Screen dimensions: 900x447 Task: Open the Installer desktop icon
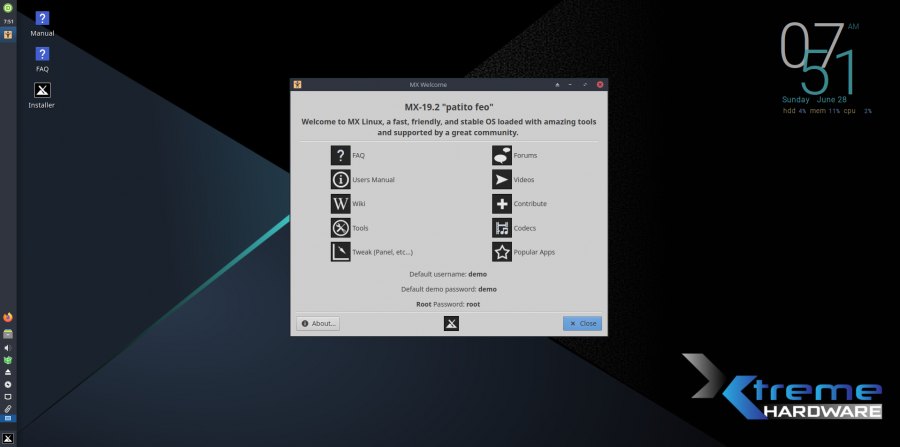pos(42,92)
